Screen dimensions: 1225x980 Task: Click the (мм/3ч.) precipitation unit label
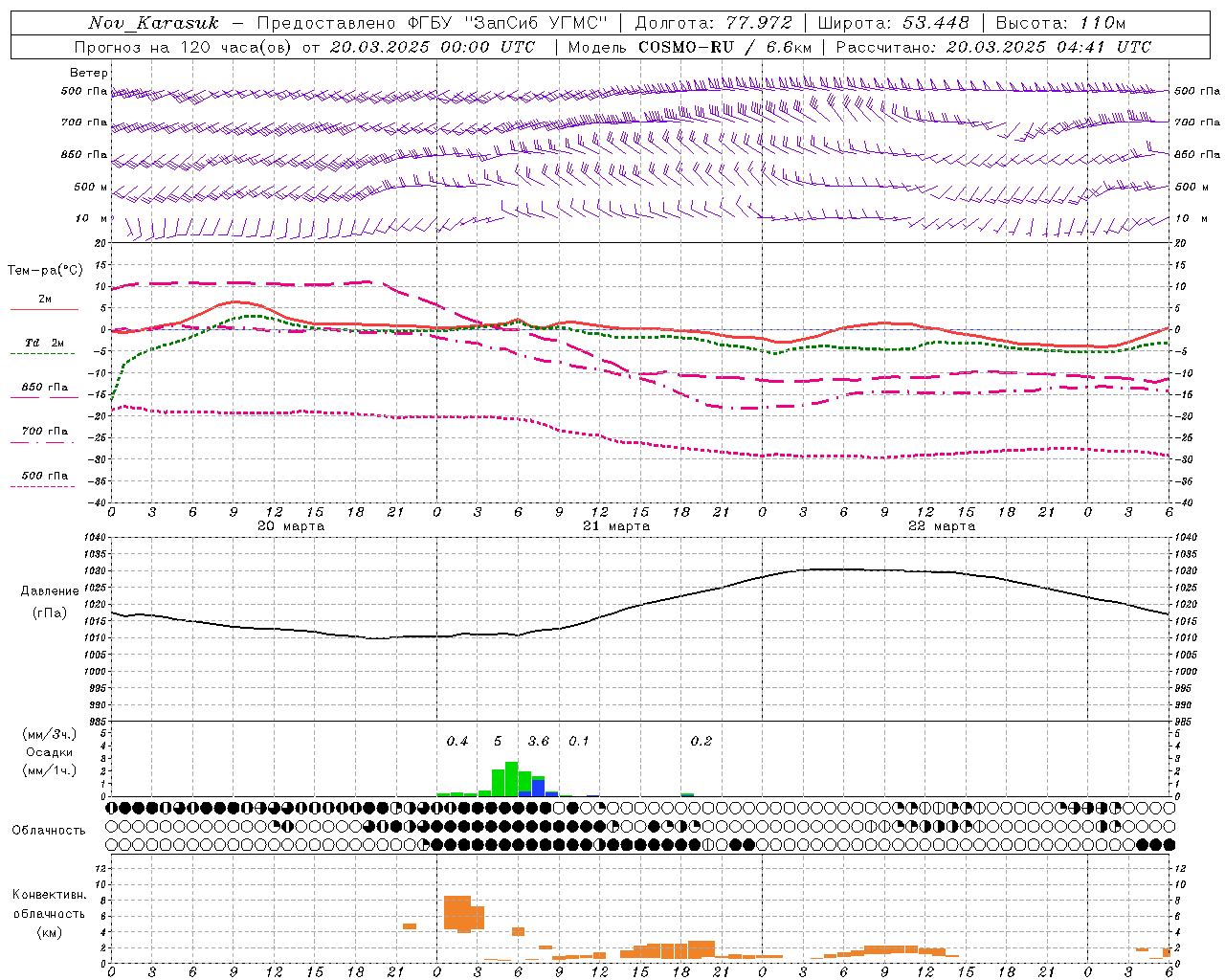[50, 734]
